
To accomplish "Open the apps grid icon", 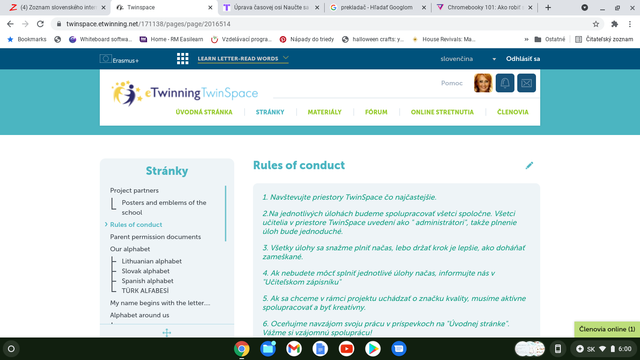I will (182, 59).
